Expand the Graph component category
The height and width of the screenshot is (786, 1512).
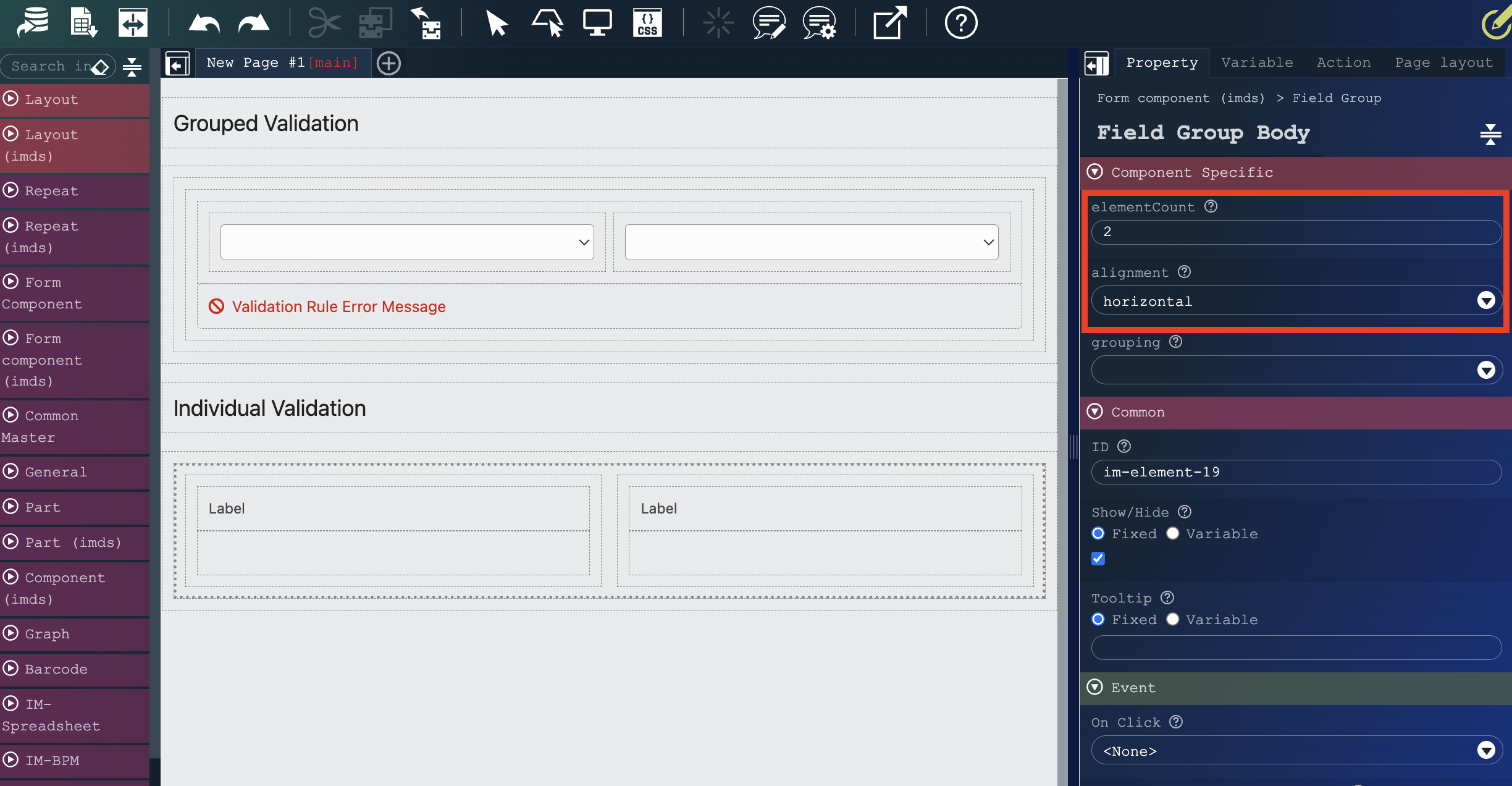[x=47, y=634]
